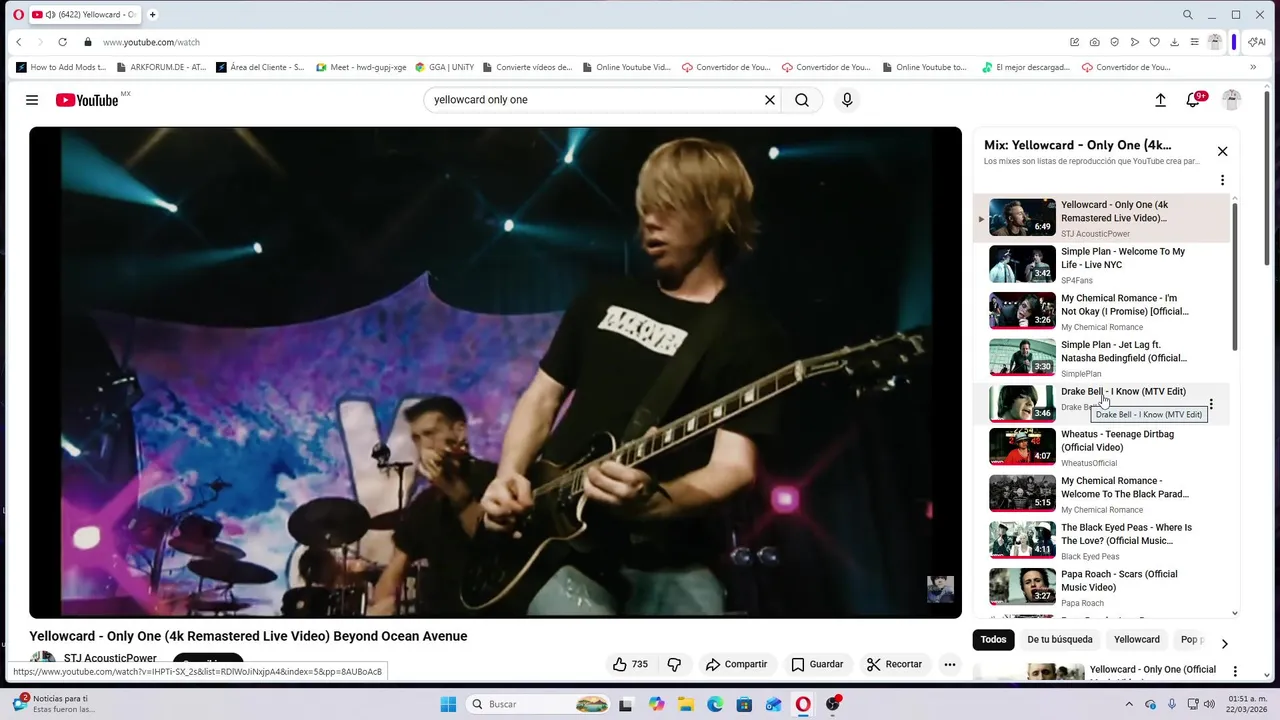Open options menu for the Drake Bell item

click(1211, 404)
